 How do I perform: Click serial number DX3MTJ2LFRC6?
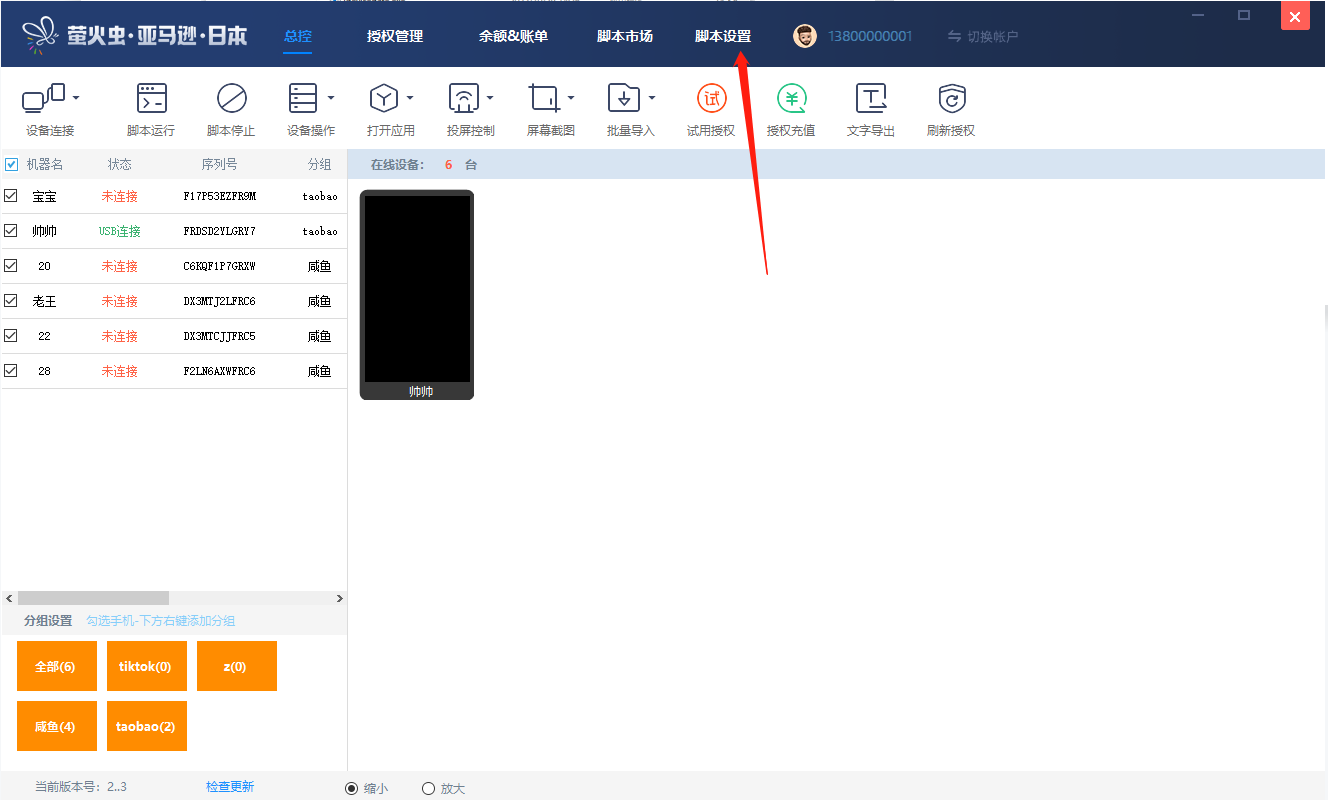(x=220, y=301)
